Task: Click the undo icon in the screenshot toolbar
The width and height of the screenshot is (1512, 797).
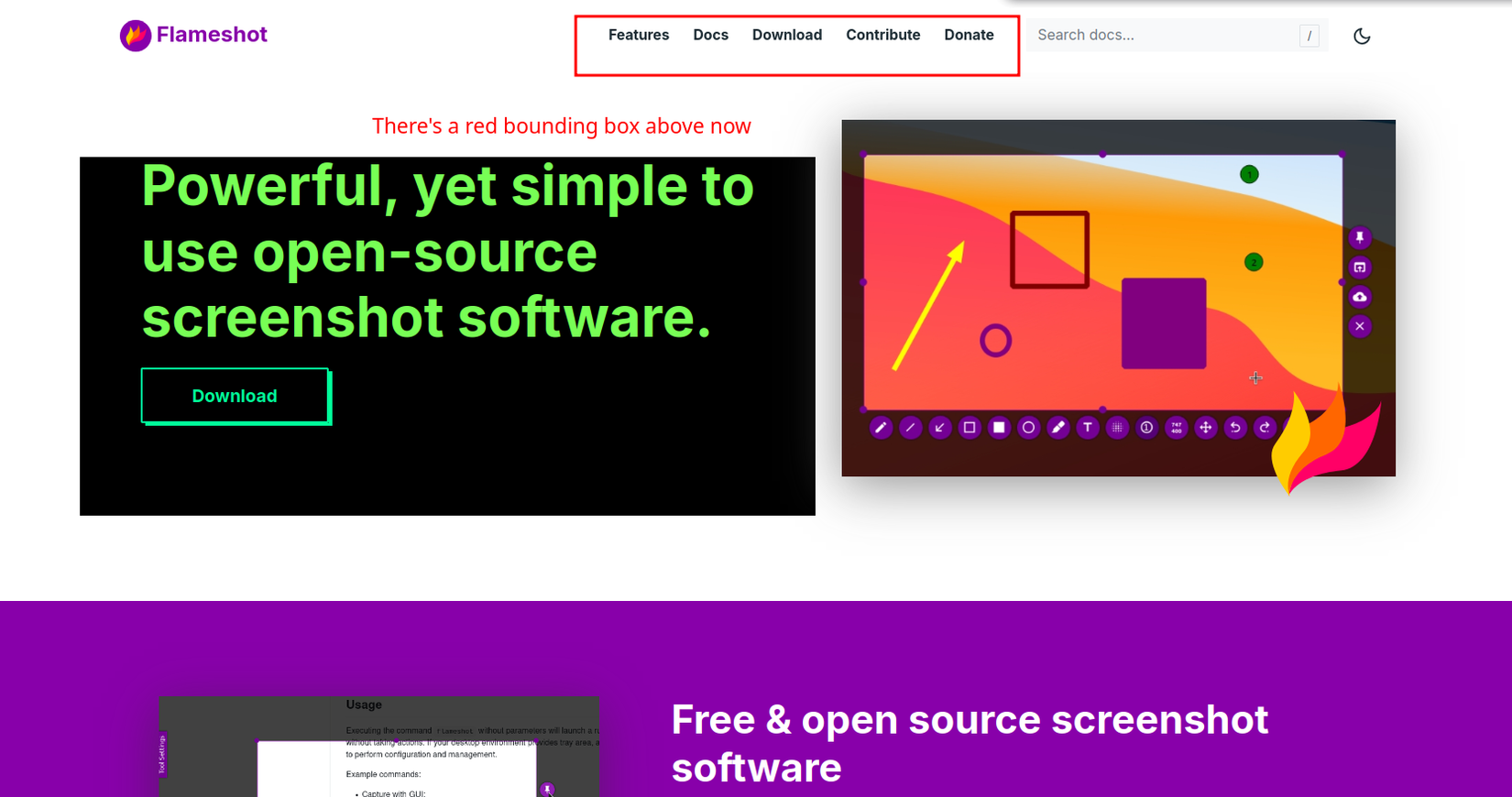Action: pos(1235,428)
